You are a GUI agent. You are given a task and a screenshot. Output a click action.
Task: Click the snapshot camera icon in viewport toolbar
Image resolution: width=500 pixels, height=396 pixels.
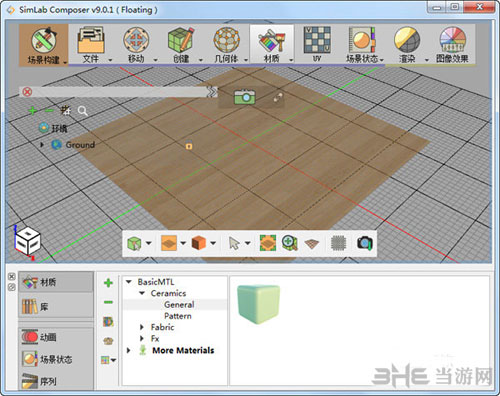(x=365, y=243)
